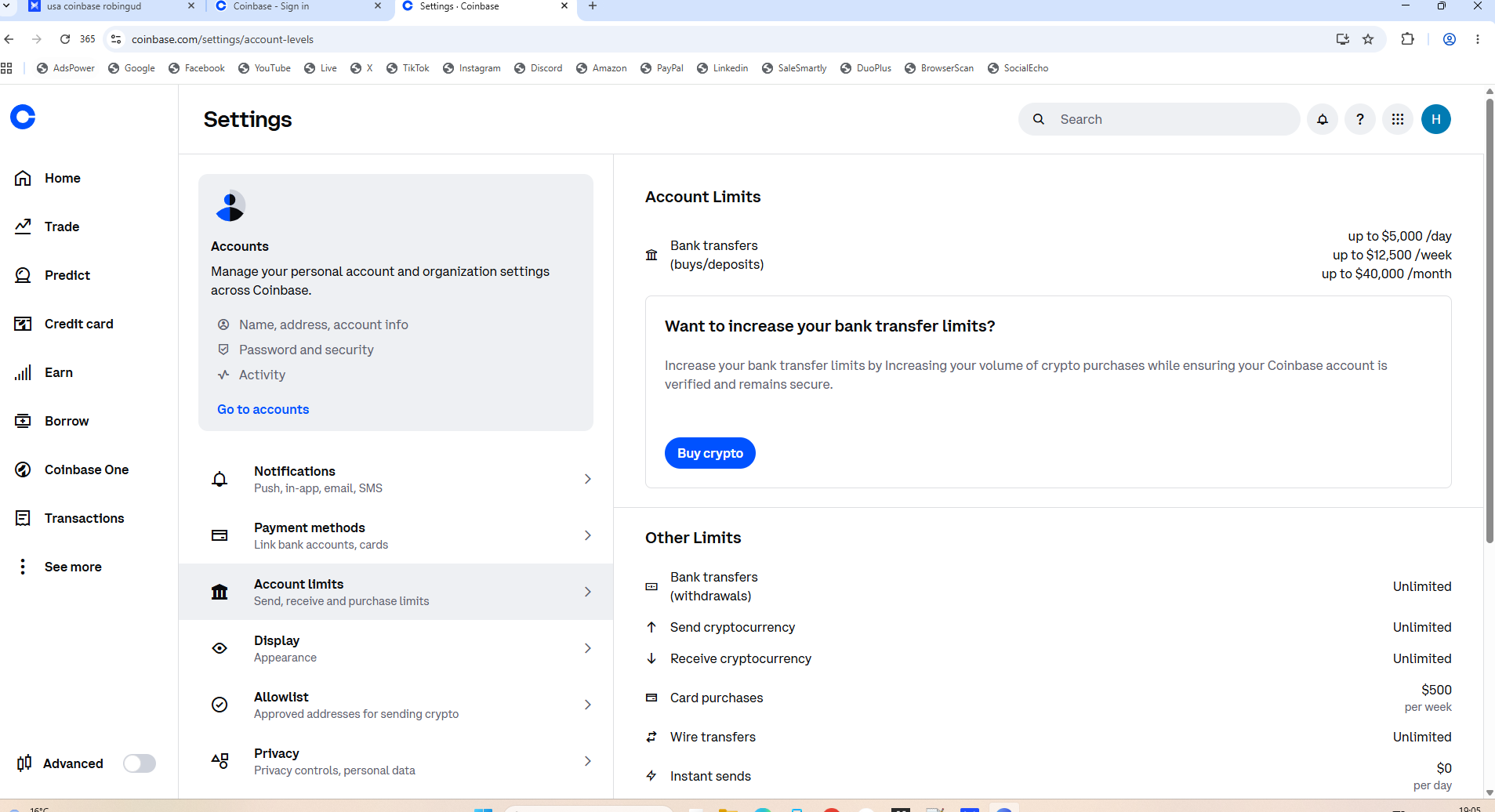The width and height of the screenshot is (1495, 812).
Task: Switch to 'usa coinbase robingud' tab
Action: 111,6
